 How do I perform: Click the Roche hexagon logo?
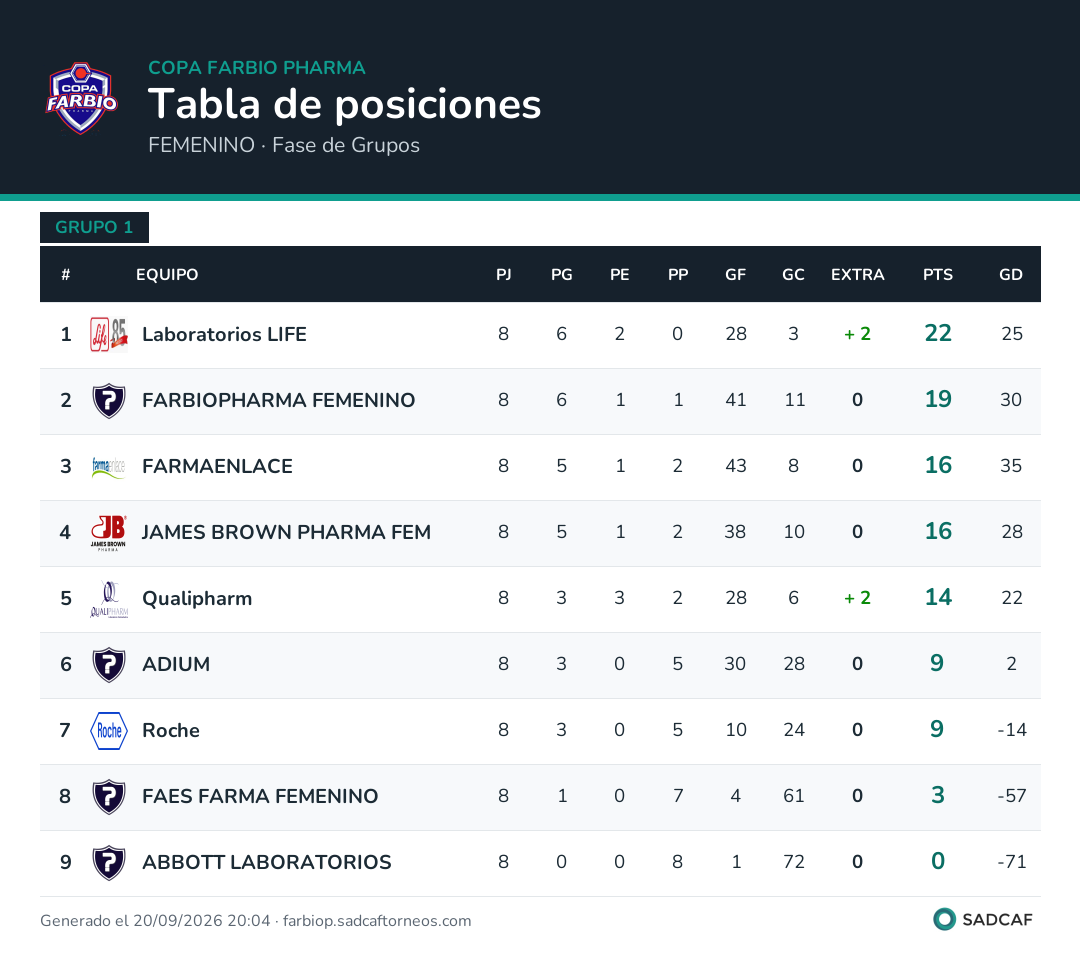pos(109,730)
